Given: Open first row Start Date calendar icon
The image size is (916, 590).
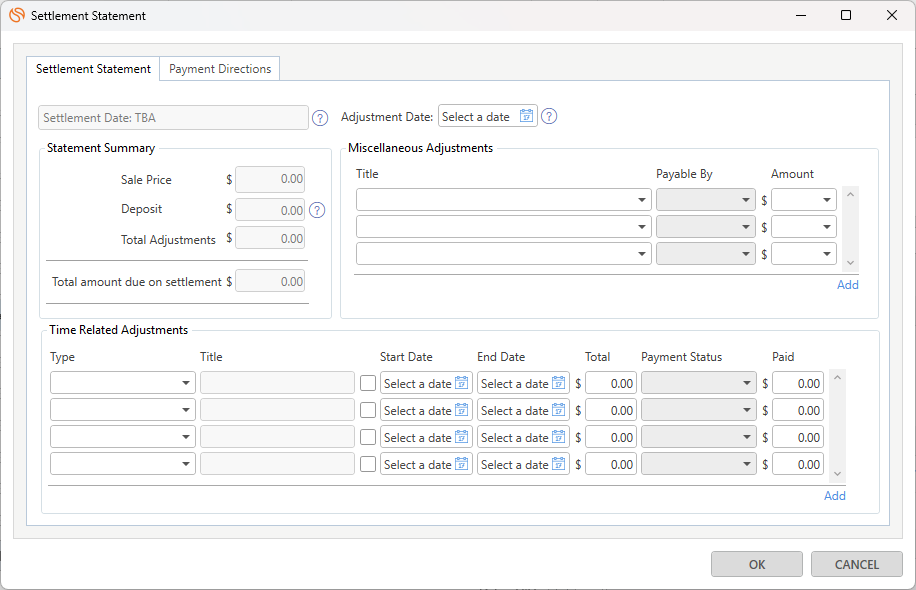Looking at the screenshot, I should (462, 383).
